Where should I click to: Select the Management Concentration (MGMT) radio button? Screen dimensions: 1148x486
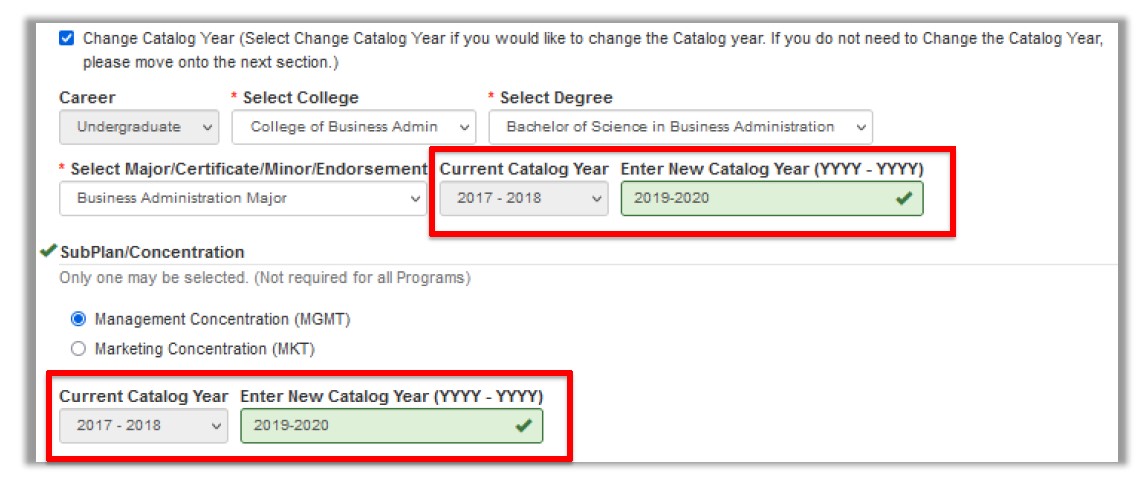(x=78, y=320)
